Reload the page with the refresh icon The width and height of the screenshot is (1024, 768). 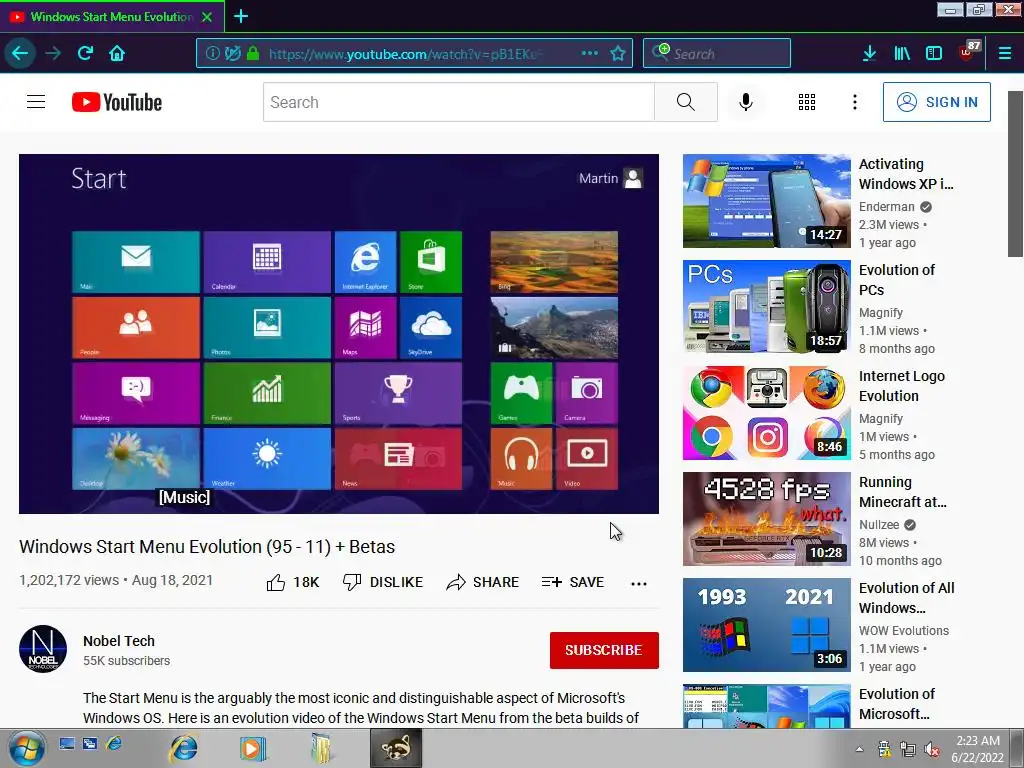[x=85, y=54]
